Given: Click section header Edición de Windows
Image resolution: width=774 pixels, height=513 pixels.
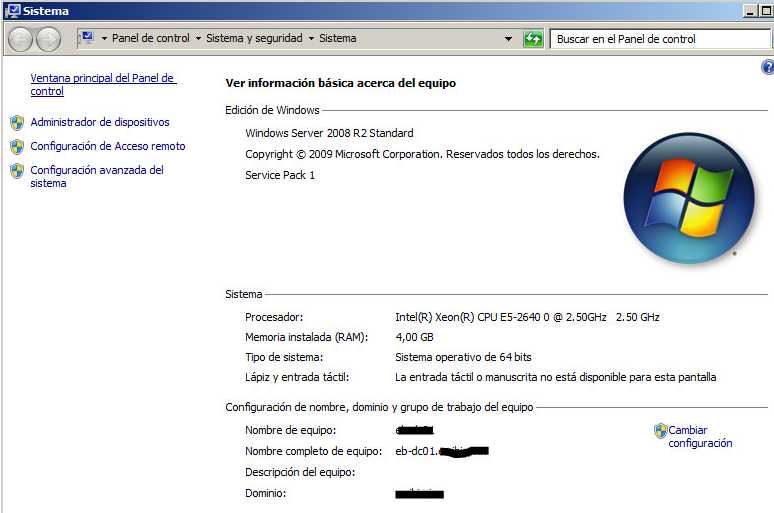Looking at the screenshot, I should coord(272,110).
